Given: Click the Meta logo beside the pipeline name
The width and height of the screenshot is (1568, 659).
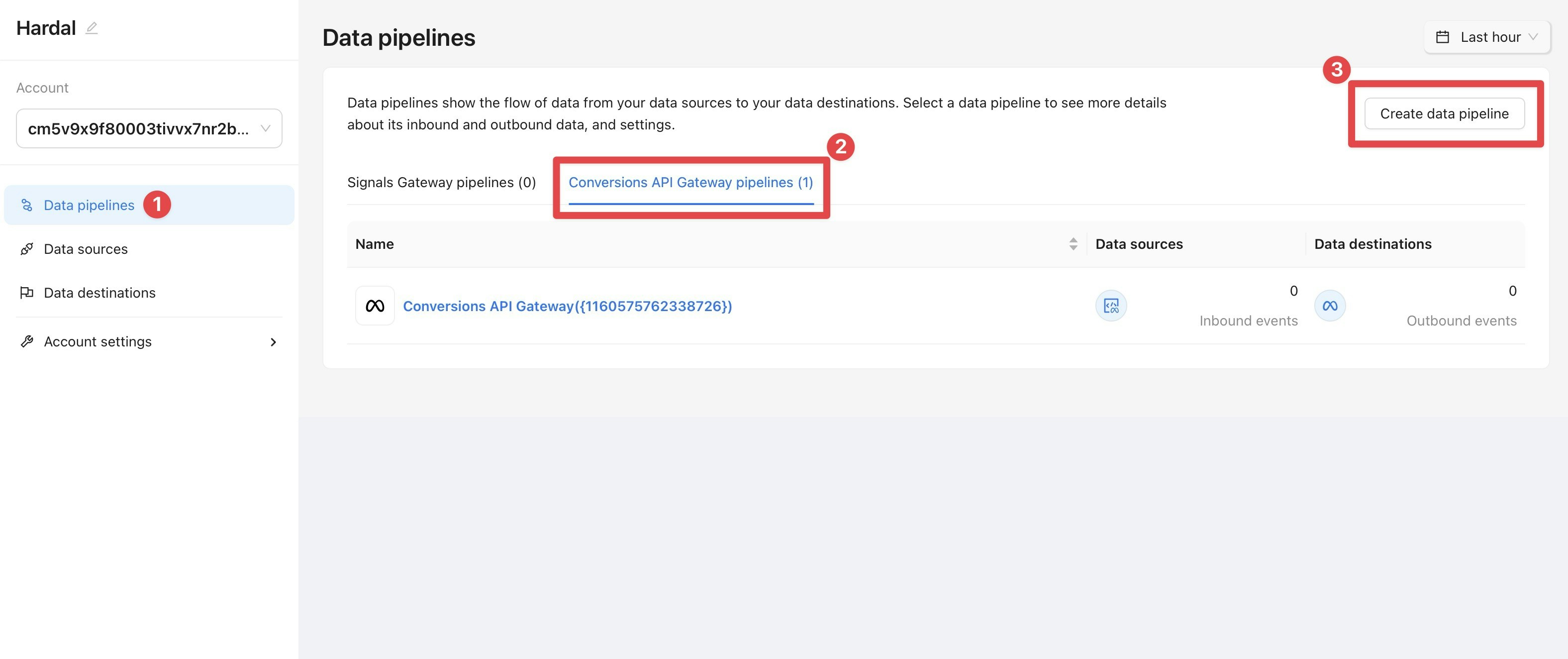Looking at the screenshot, I should pos(375,305).
